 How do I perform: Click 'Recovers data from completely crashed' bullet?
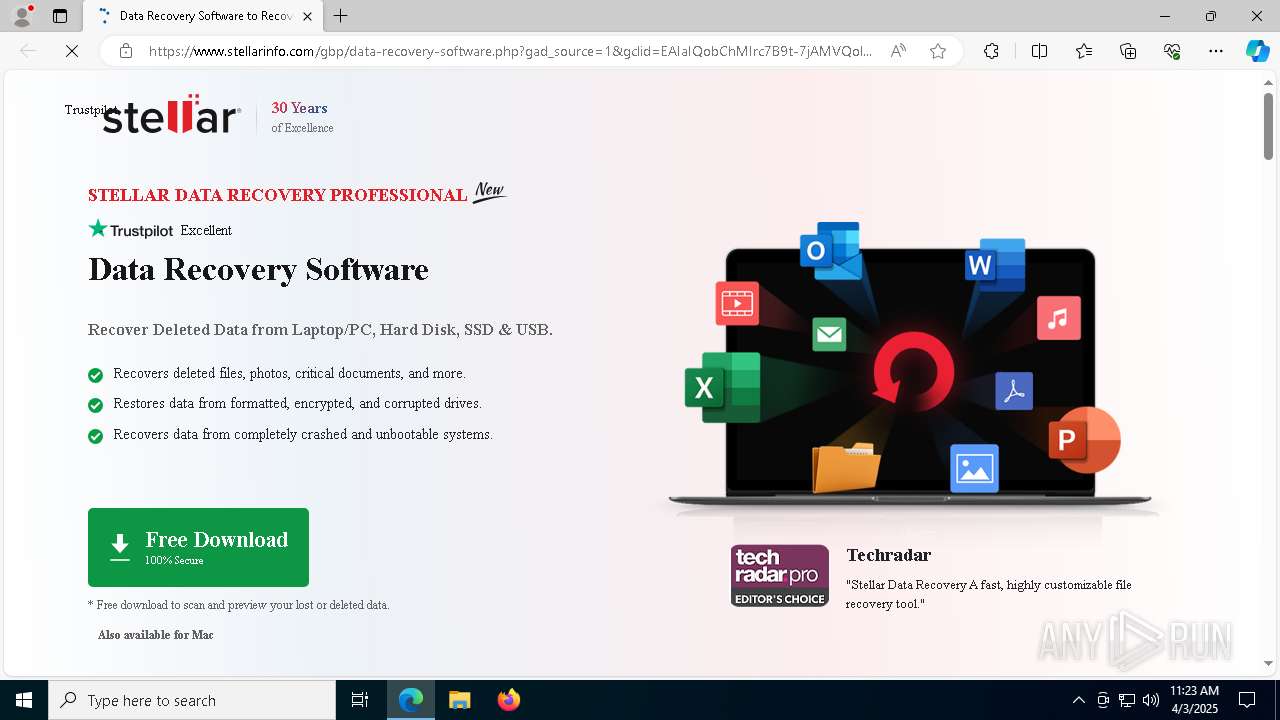tap(303, 434)
